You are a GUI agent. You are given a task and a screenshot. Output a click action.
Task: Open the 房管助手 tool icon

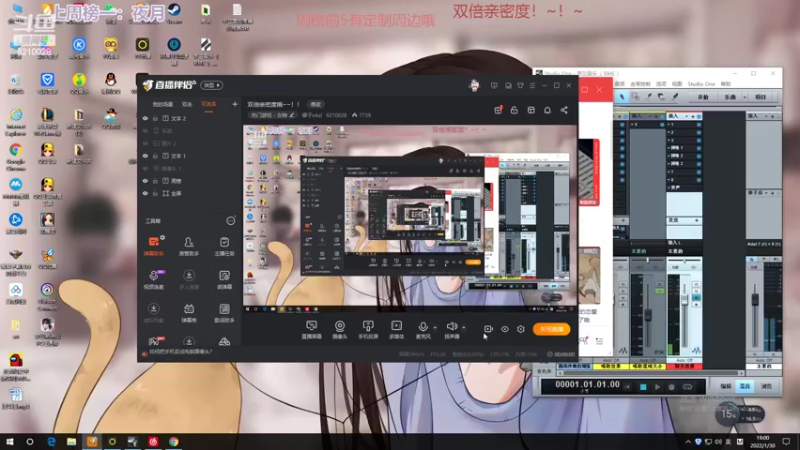point(189,246)
